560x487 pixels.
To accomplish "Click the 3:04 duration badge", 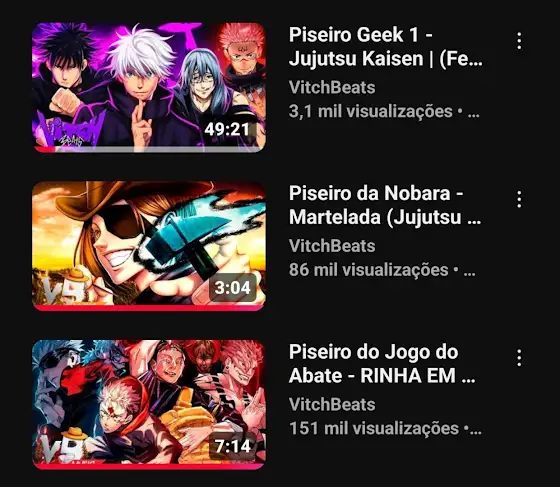I will [x=232, y=287].
